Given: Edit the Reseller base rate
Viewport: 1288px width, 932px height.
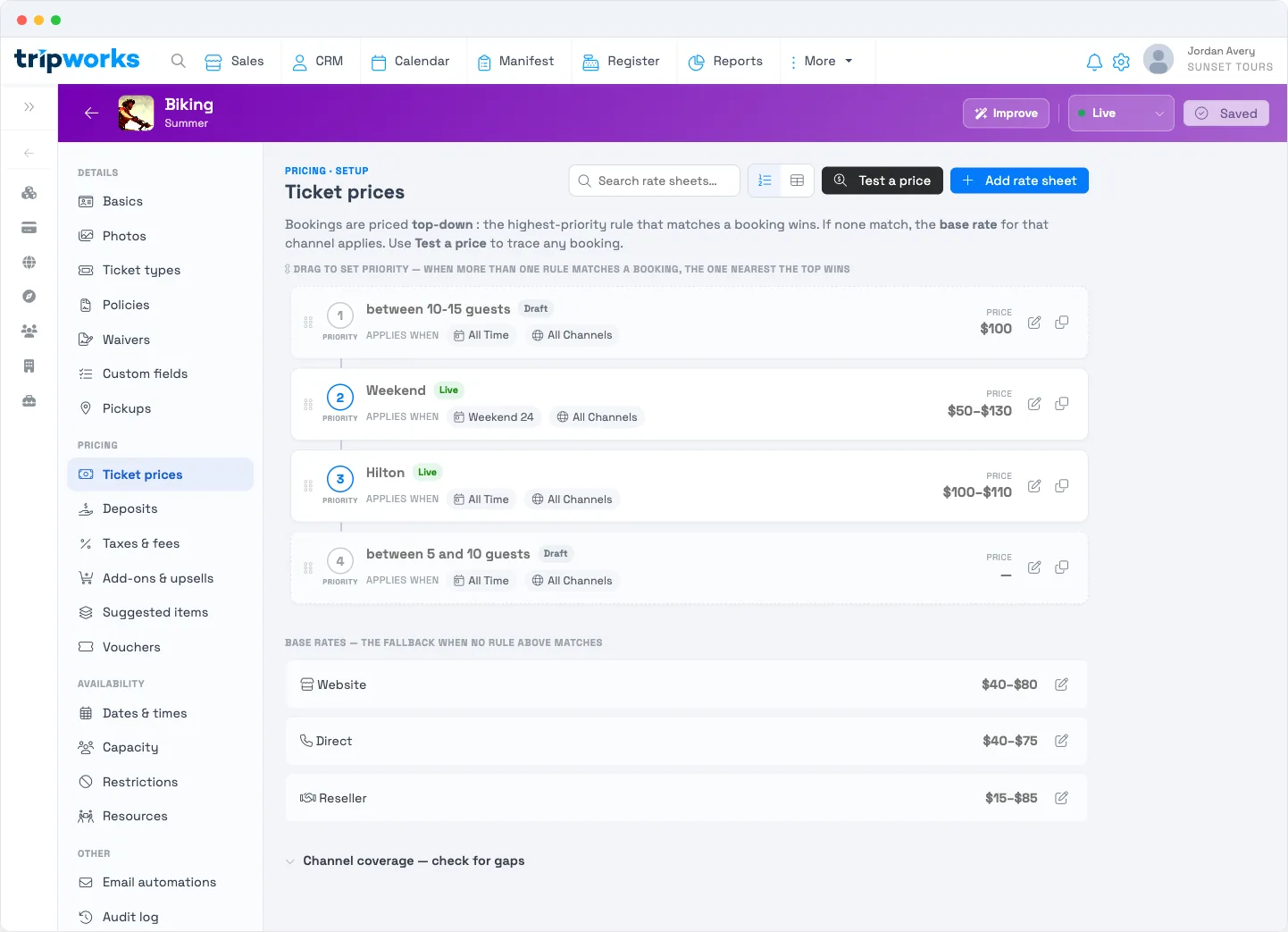Looking at the screenshot, I should point(1062,798).
